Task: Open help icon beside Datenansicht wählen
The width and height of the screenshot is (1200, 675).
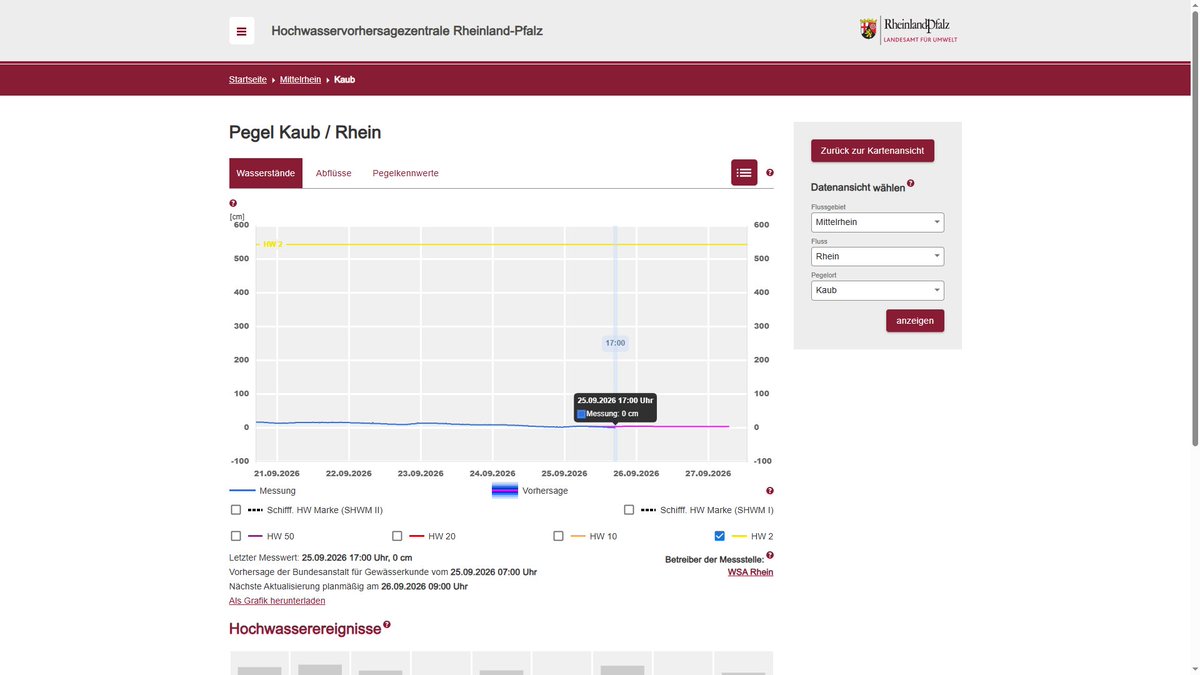Action: tap(911, 183)
